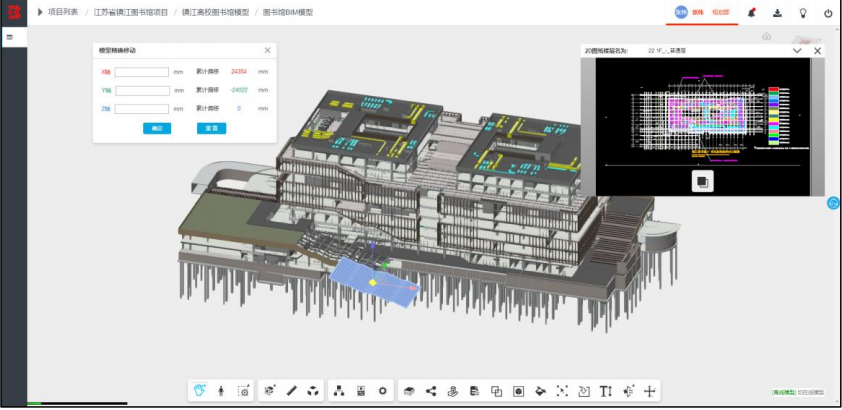Click the blue reset button in move dialog

[212, 128]
